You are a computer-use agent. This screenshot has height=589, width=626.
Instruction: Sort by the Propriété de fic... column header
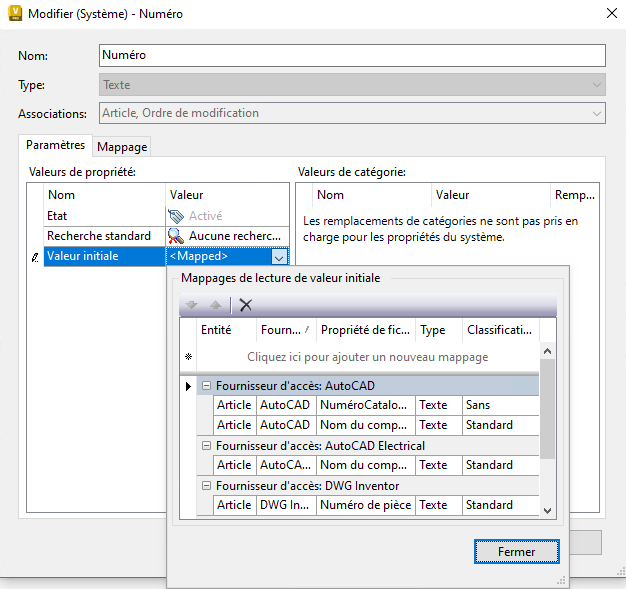coord(366,330)
